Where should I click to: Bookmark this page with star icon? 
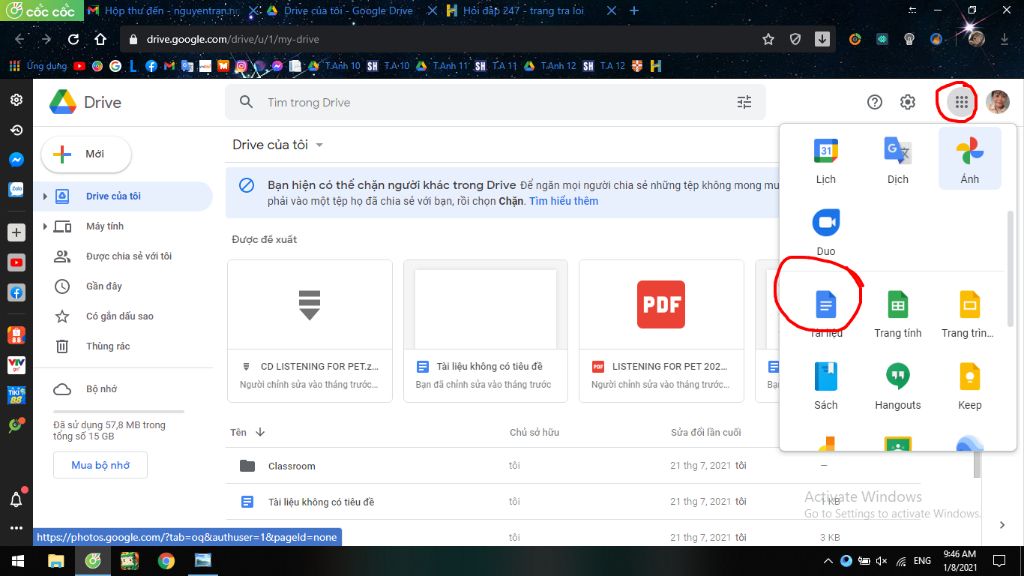pyautogui.click(x=768, y=39)
